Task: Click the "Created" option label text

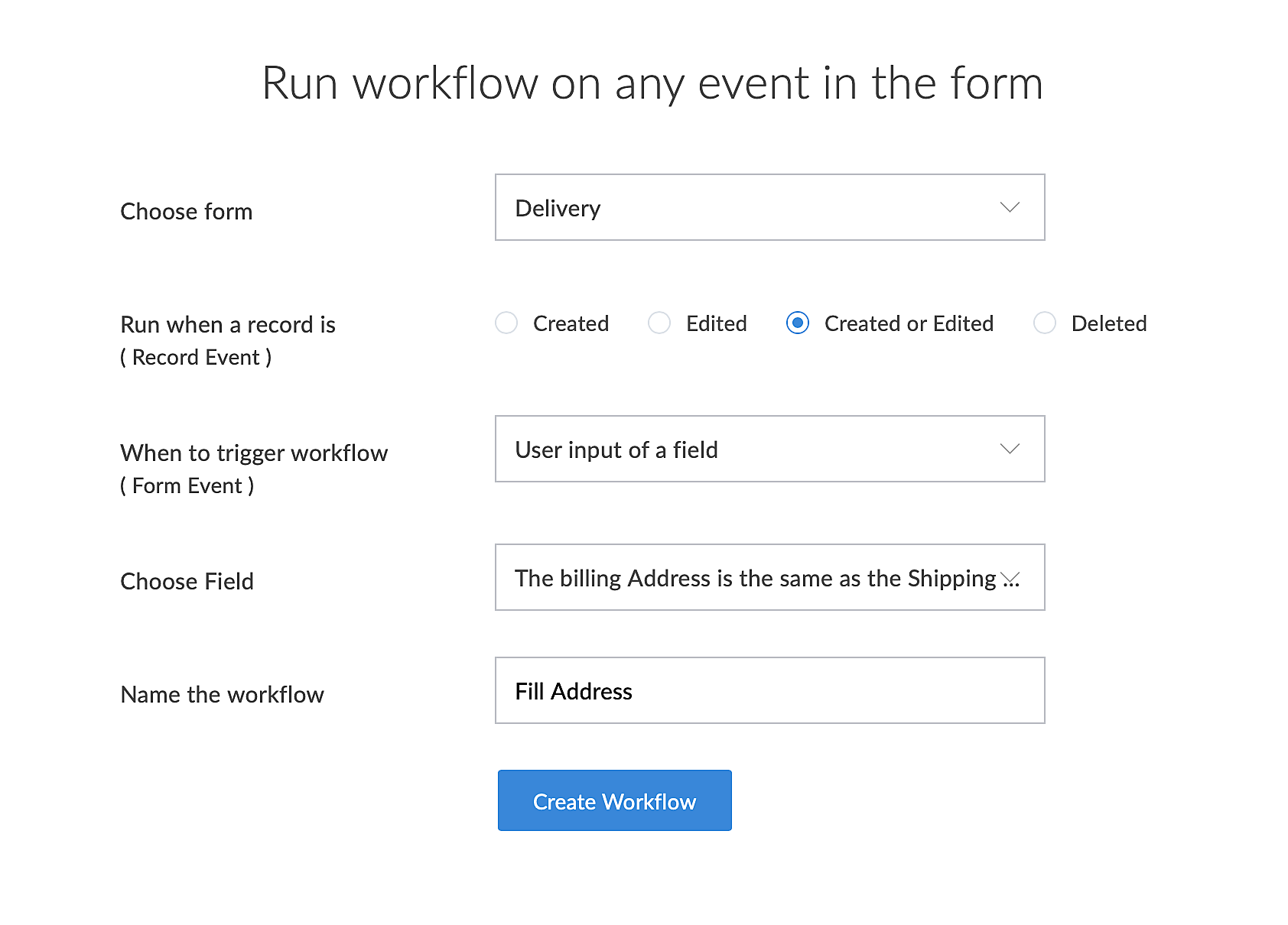Action: pos(571,323)
